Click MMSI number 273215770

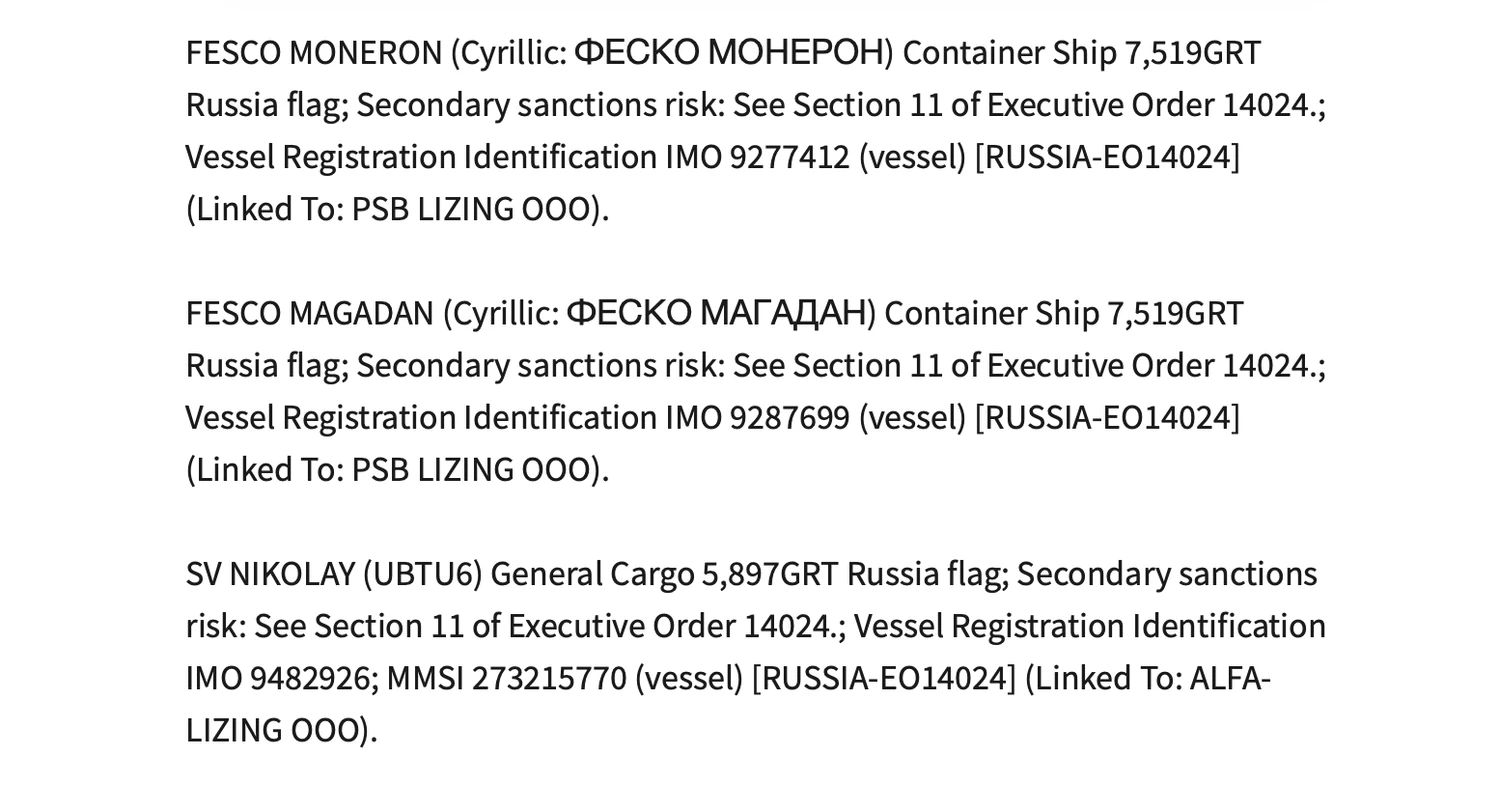click(x=549, y=679)
